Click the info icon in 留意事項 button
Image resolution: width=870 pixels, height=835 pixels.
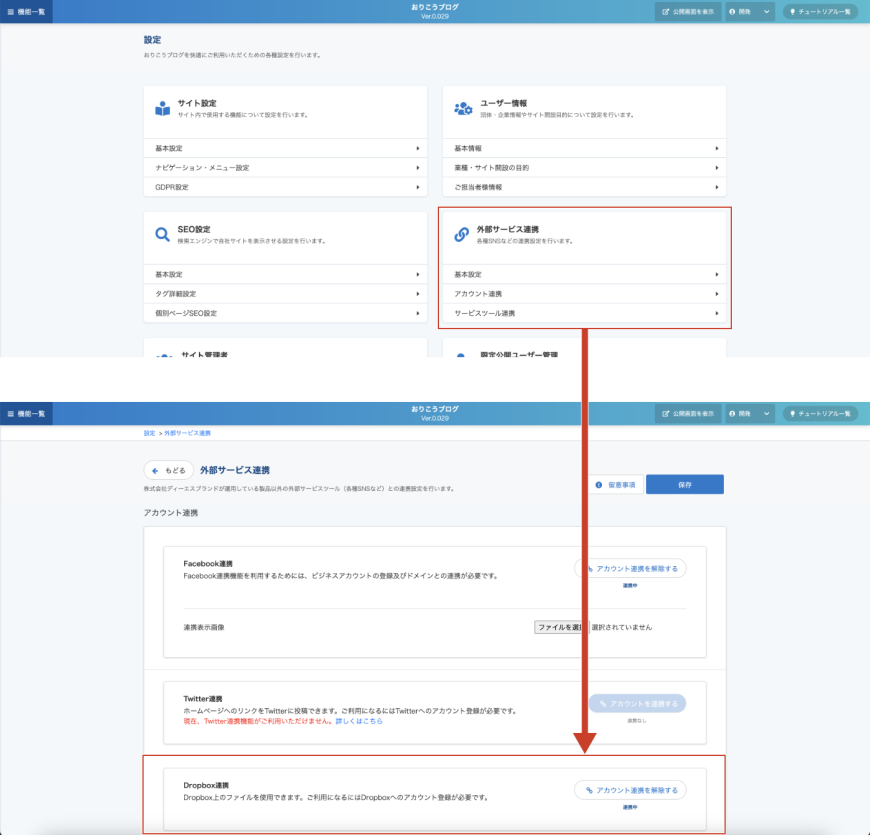pyautogui.click(x=599, y=485)
